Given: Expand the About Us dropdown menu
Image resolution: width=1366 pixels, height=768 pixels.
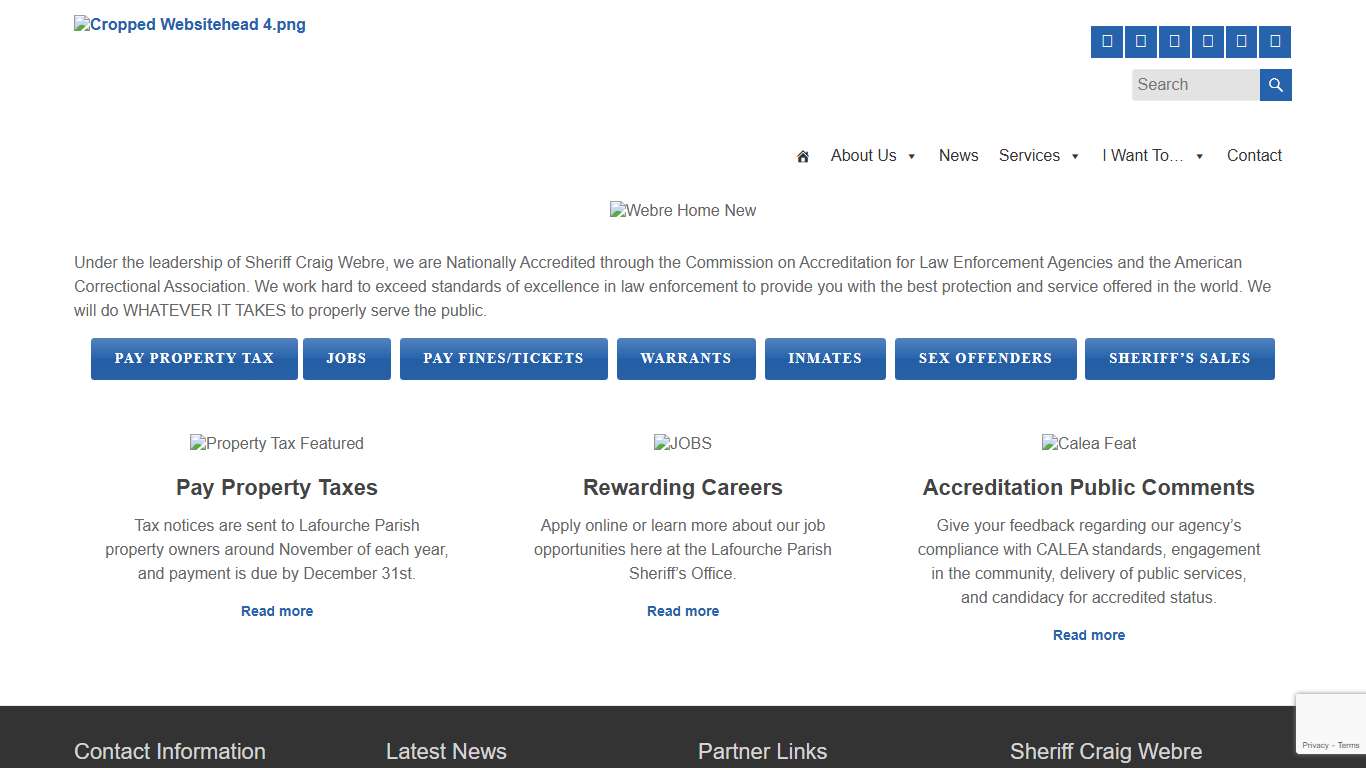Looking at the screenshot, I should 873,156.
